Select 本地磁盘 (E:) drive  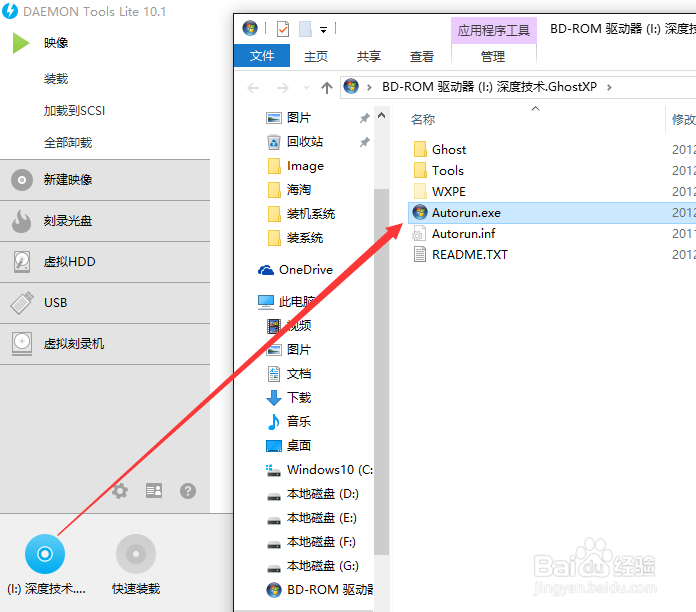(312, 517)
